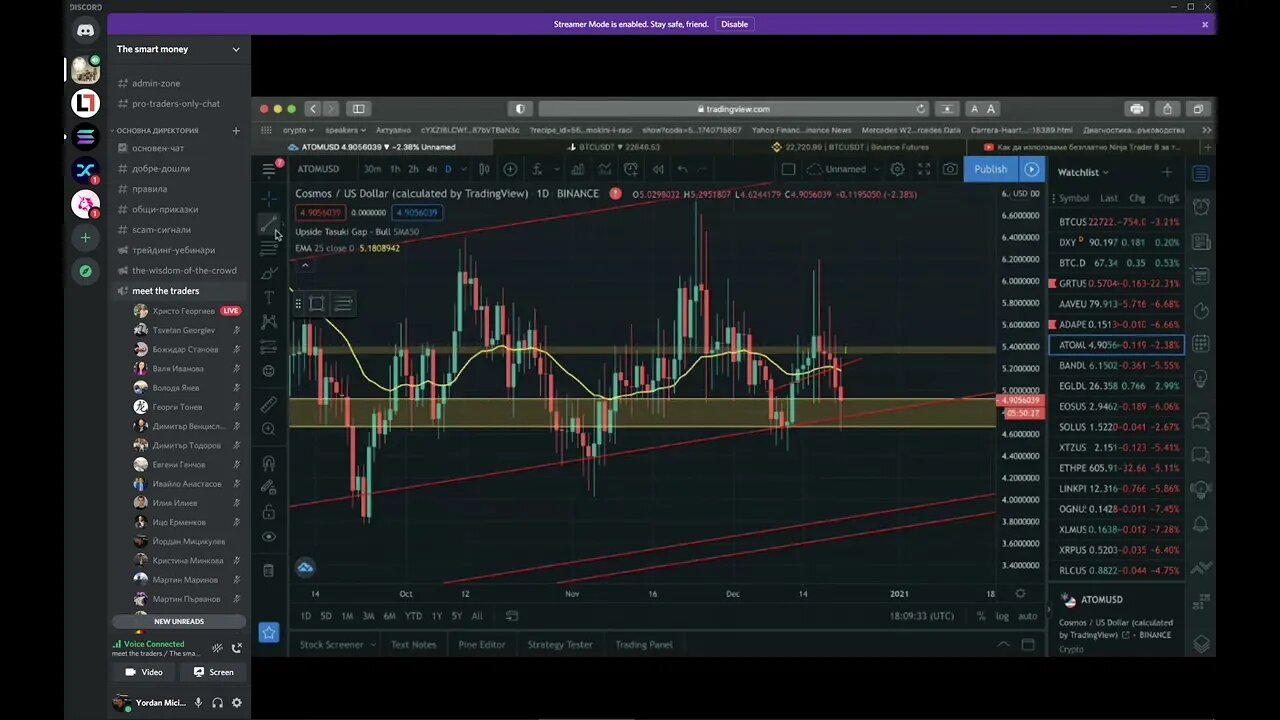Open the patterns tool in drawing toolbar

268,322
